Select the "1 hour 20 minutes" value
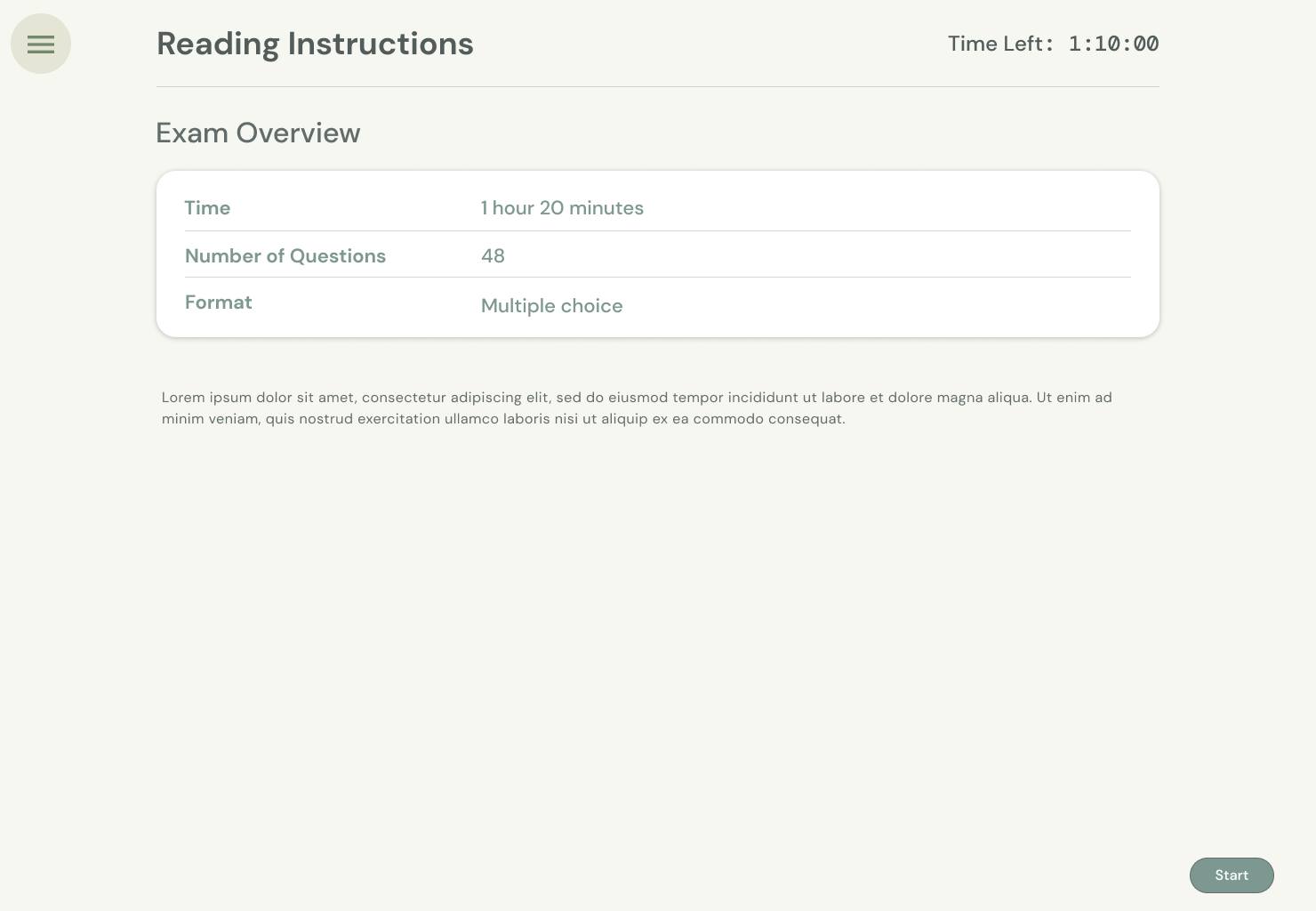The width and height of the screenshot is (1316, 911). tap(562, 208)
